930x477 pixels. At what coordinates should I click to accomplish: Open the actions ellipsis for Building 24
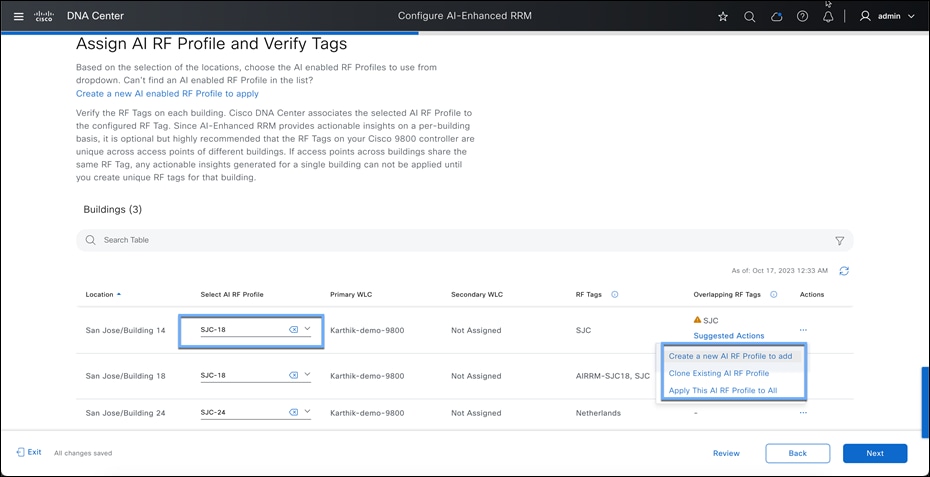coord(803,413)
